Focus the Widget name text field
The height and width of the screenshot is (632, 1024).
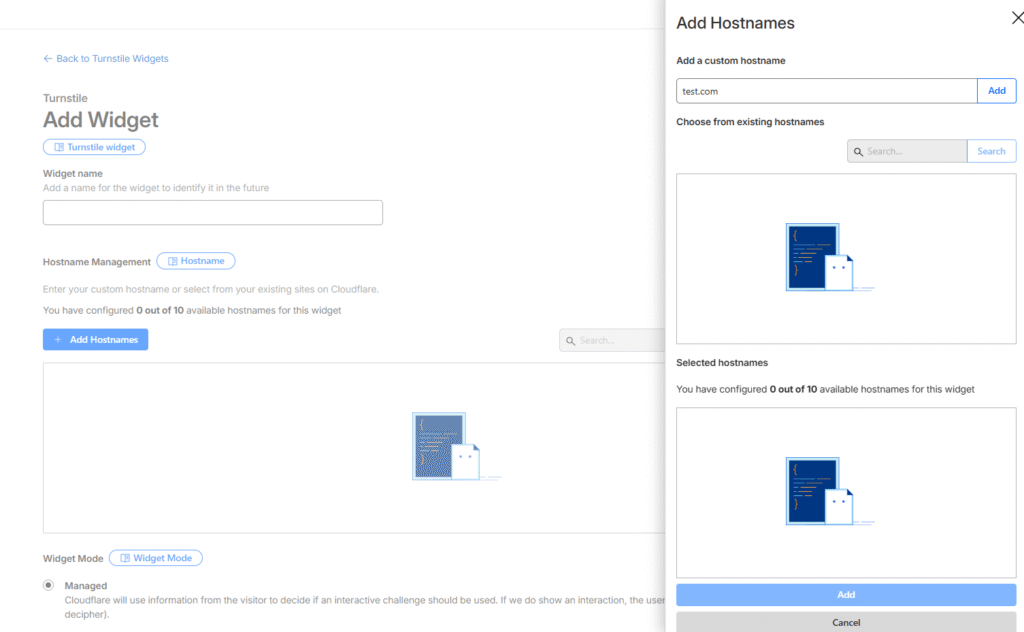(x=212, y=213)
